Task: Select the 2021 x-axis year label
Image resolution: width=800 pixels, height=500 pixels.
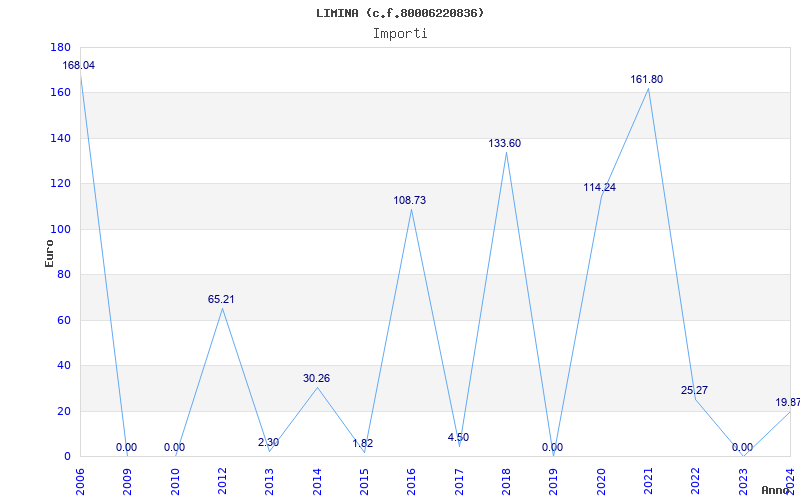Action: pyautogui.click(x=648, y=482)
